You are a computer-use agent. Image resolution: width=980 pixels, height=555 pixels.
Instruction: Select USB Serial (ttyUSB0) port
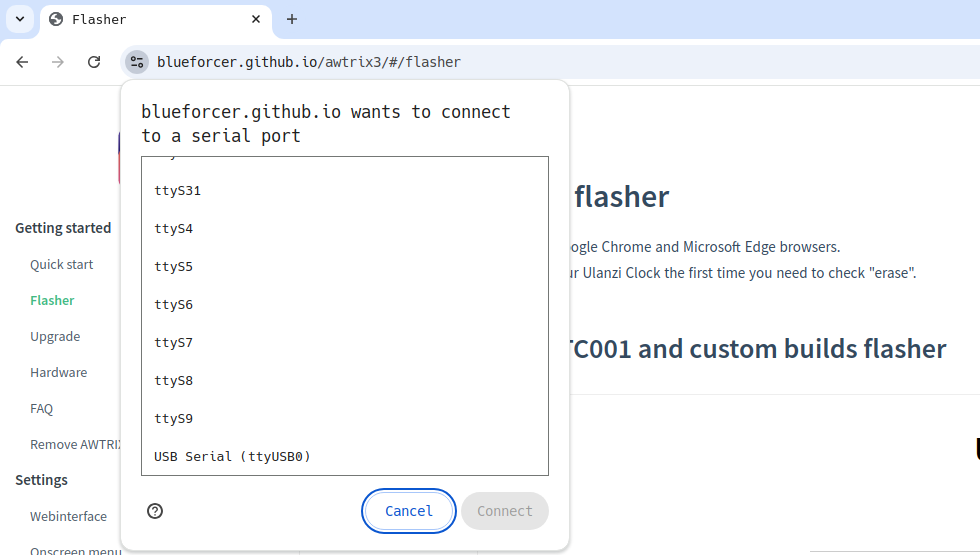coord(233,457)
